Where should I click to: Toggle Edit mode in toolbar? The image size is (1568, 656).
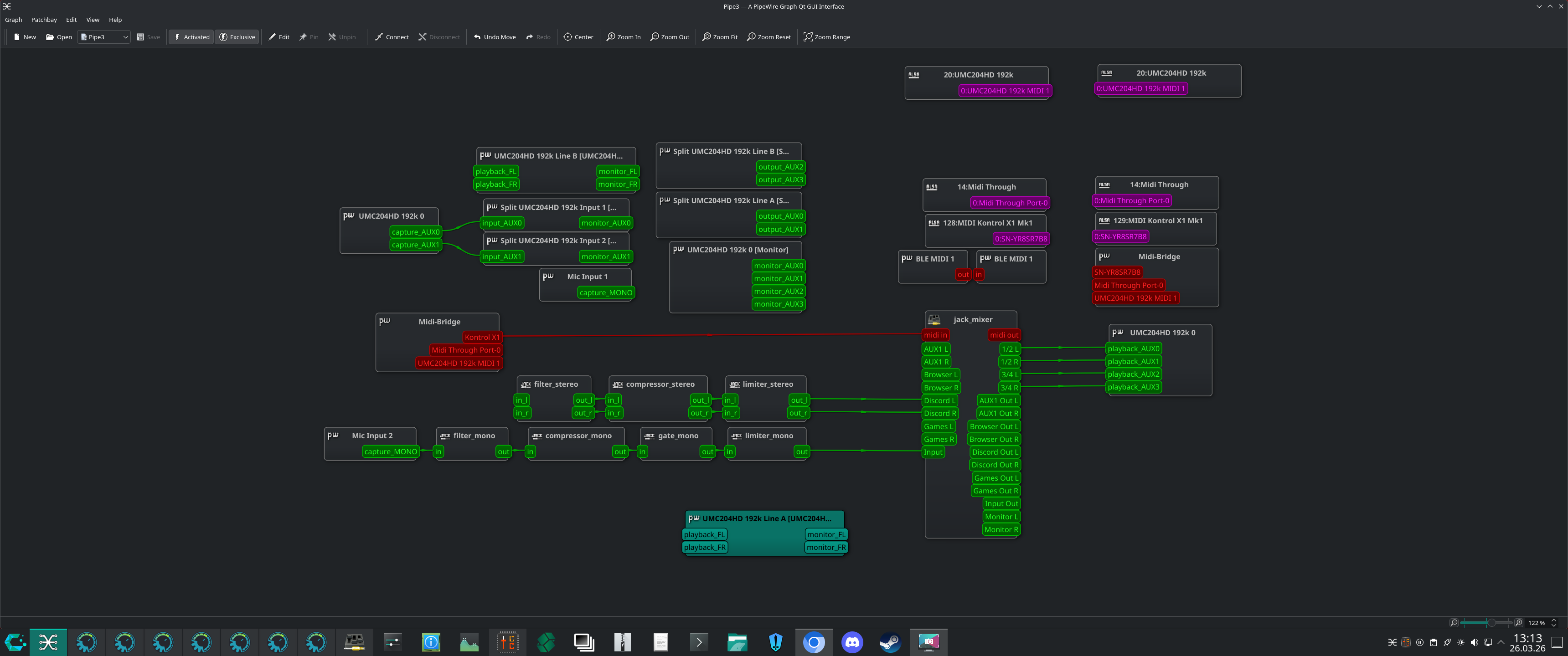pos(279,37)
